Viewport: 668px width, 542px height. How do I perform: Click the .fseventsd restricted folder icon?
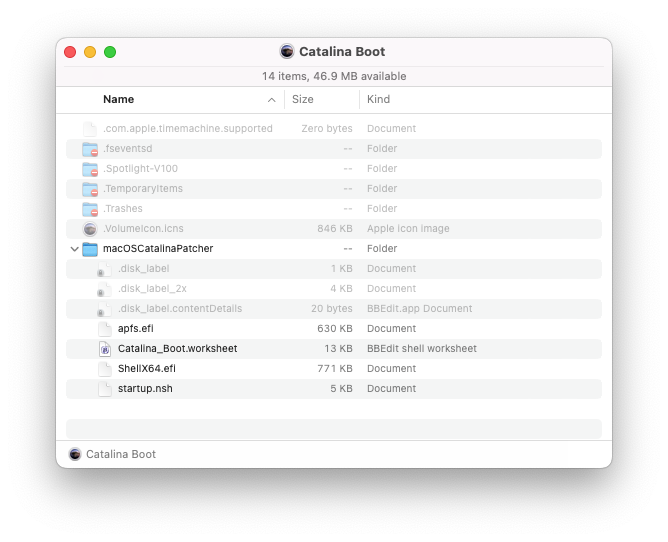[90, 149]
